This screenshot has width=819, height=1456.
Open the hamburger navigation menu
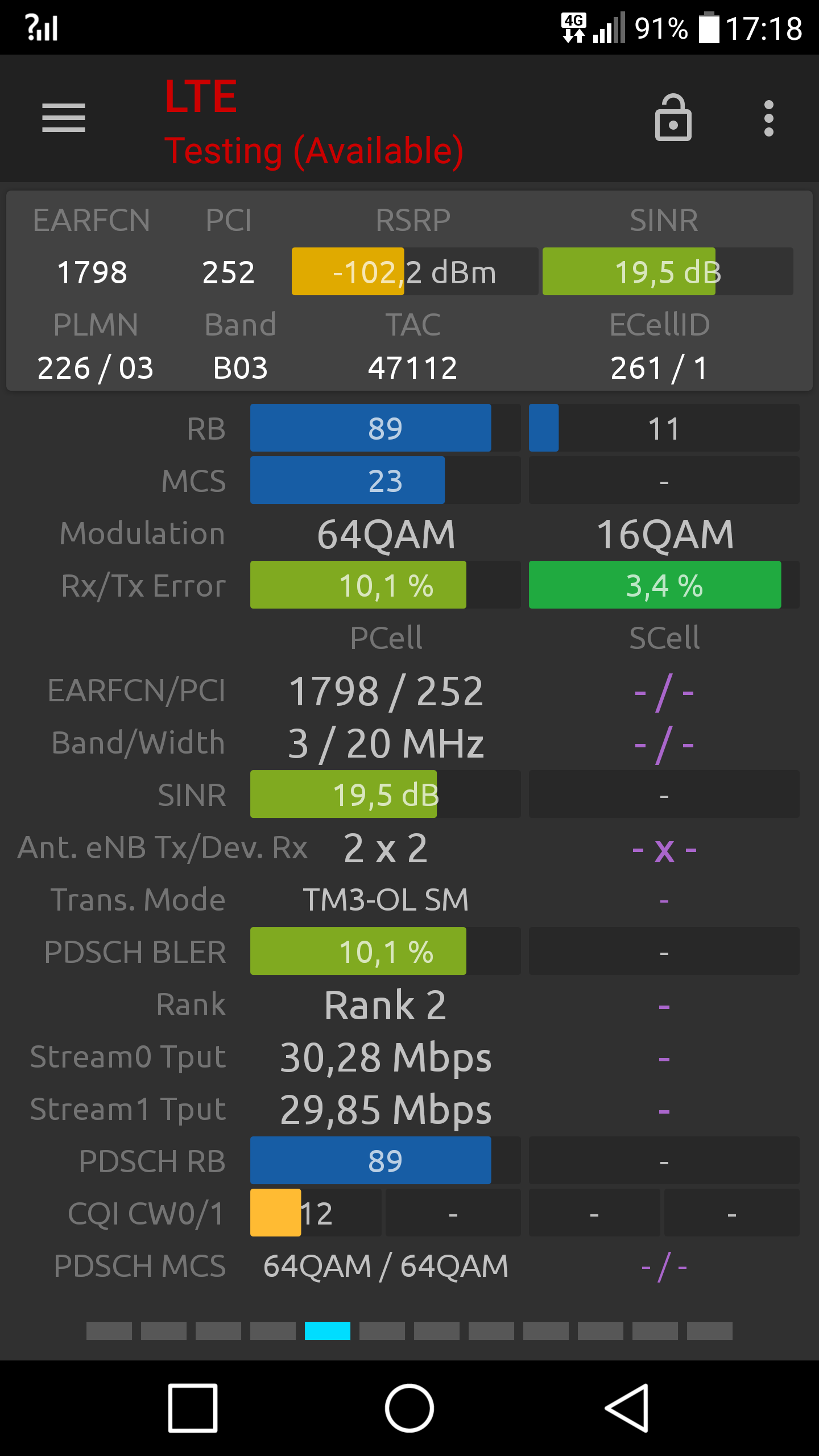pyautogui.click(x=64, y=118)
